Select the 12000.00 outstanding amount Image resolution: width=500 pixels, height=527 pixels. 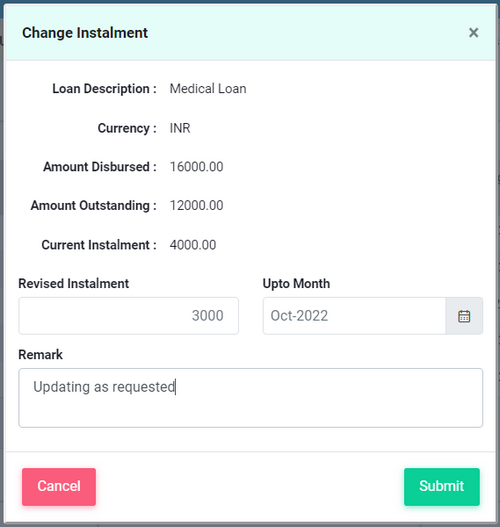197,205
